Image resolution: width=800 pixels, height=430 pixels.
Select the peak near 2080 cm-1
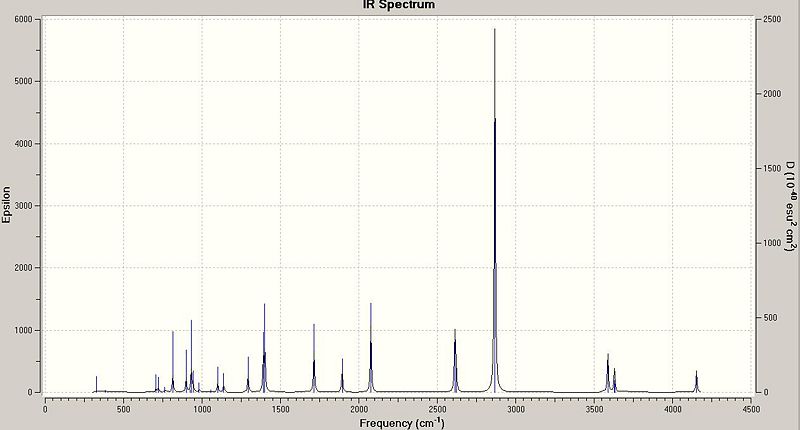point(371,348)
